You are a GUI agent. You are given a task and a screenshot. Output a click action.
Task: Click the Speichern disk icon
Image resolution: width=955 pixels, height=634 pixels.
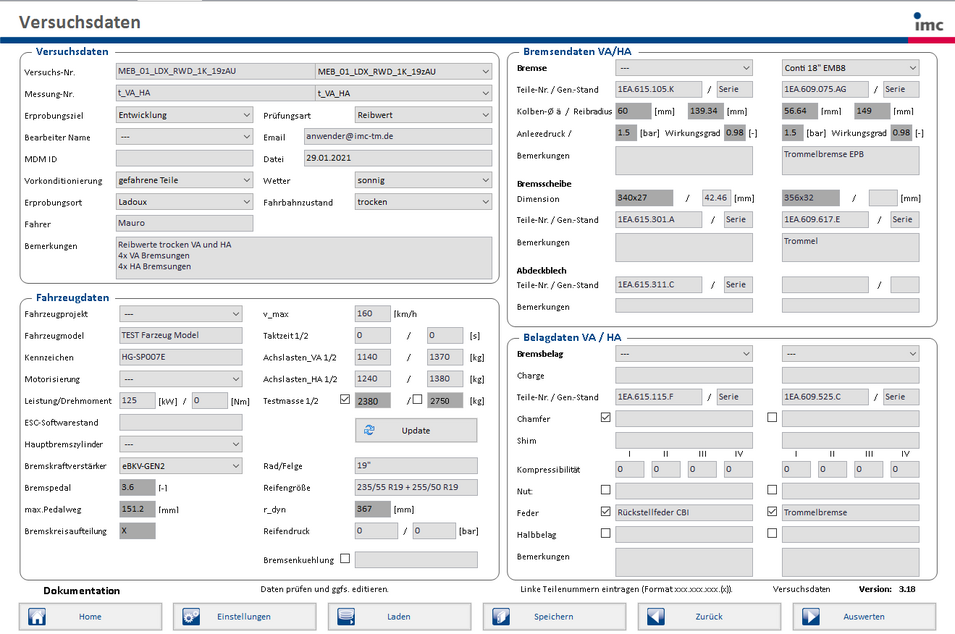(501, 617)
